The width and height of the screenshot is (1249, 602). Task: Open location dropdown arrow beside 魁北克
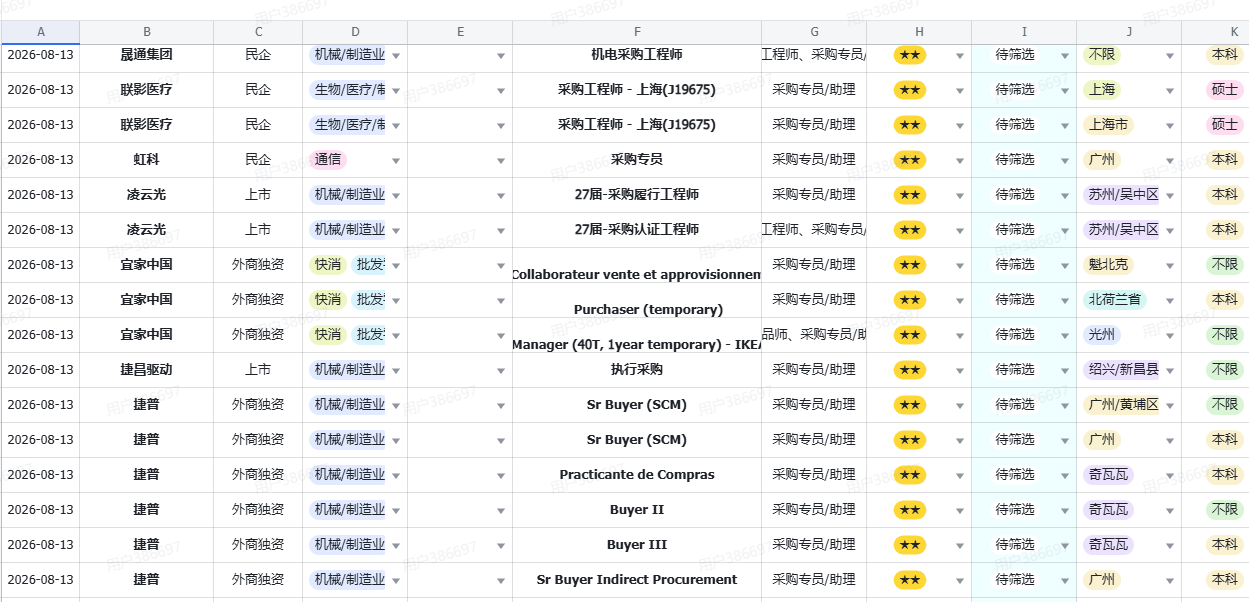coord(1170,266)
